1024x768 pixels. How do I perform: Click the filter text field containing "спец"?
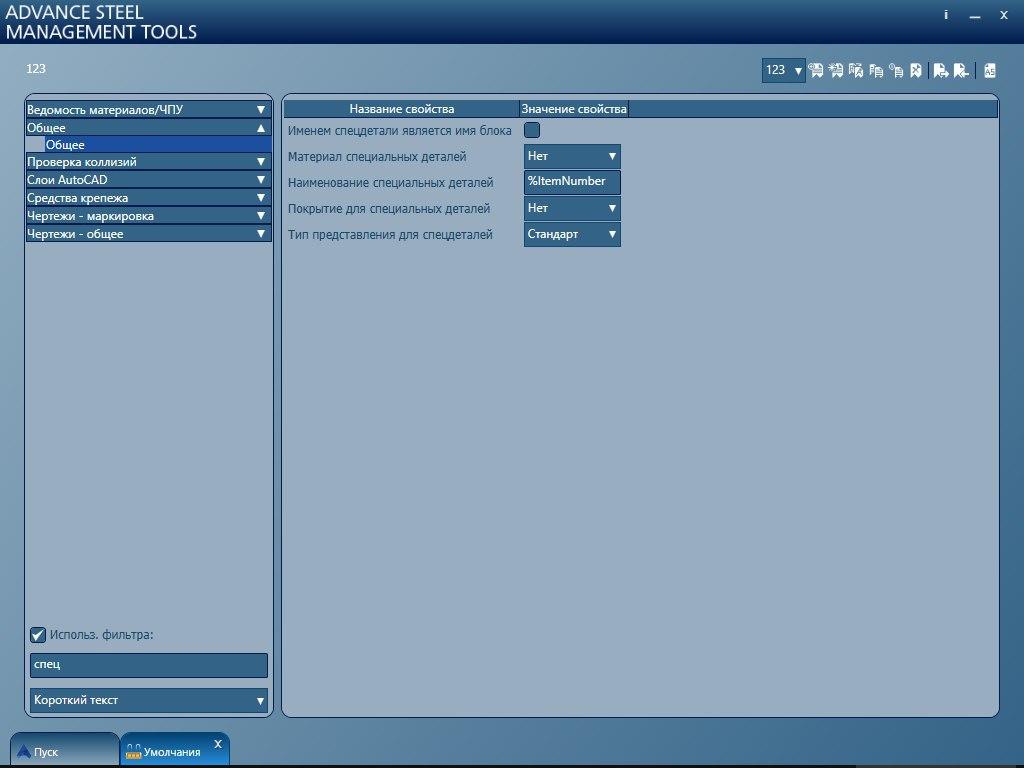tap(148, 665)
